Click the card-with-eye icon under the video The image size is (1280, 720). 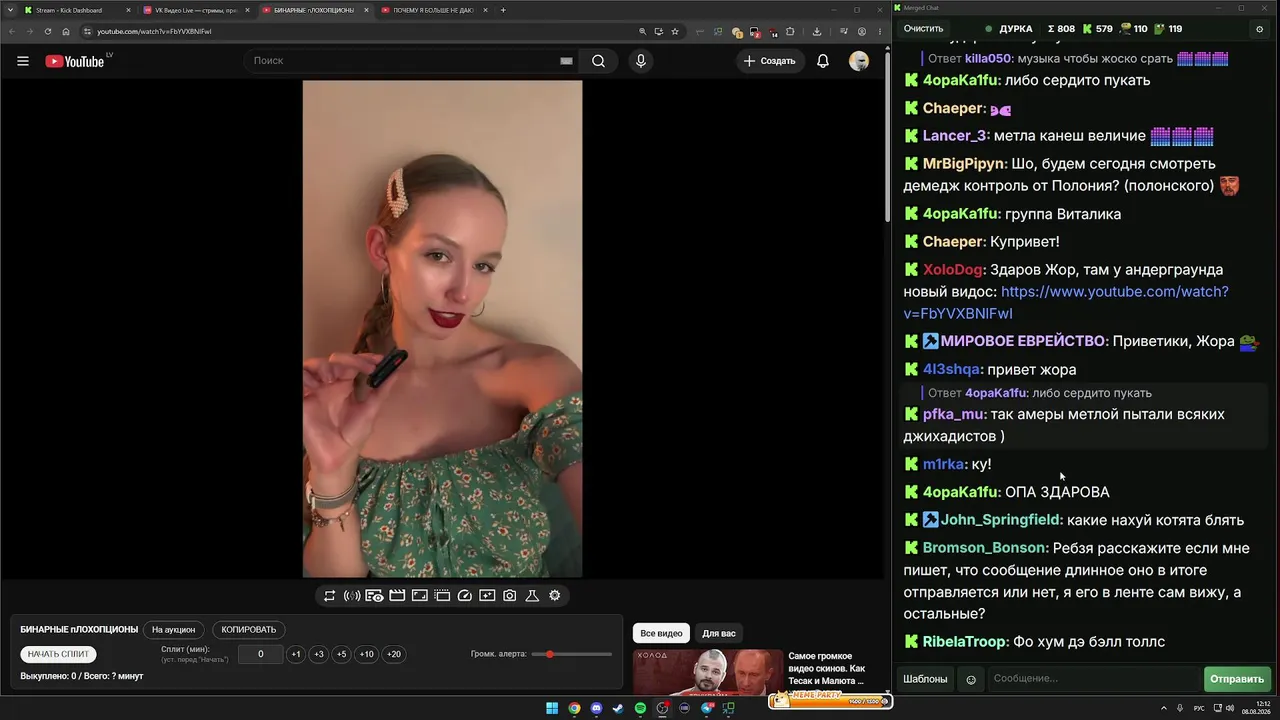(x=374, y=596)
